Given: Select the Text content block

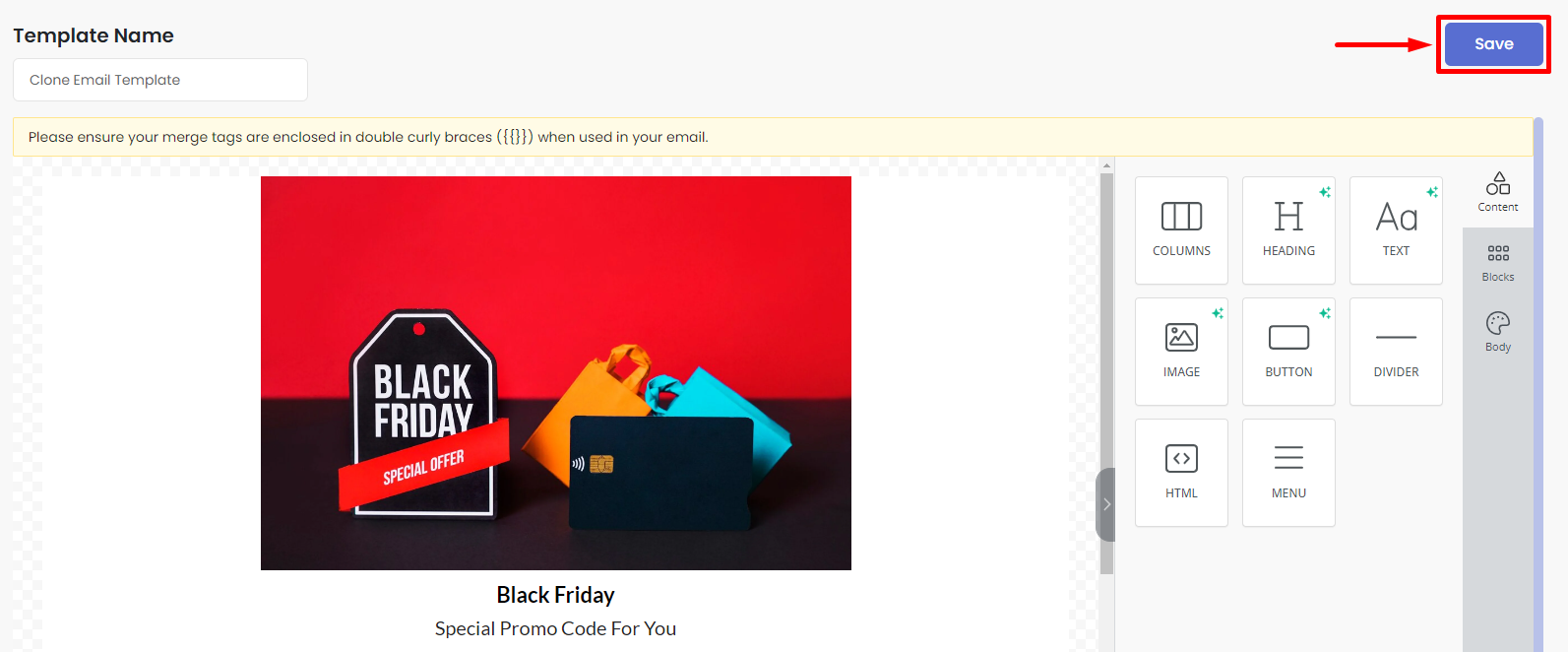Looking at the screenshot, I should coord(1396,230).
